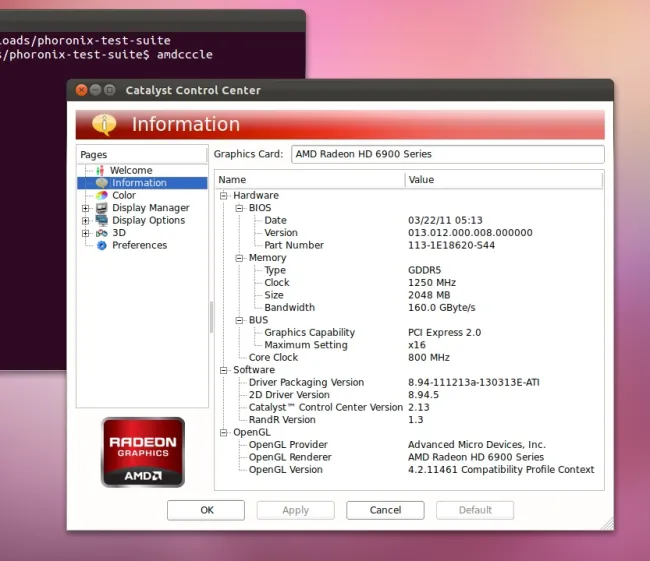Select the BIOS Version row
The height and width of the screenshot is (561, 650).
(x=409, y=233)
